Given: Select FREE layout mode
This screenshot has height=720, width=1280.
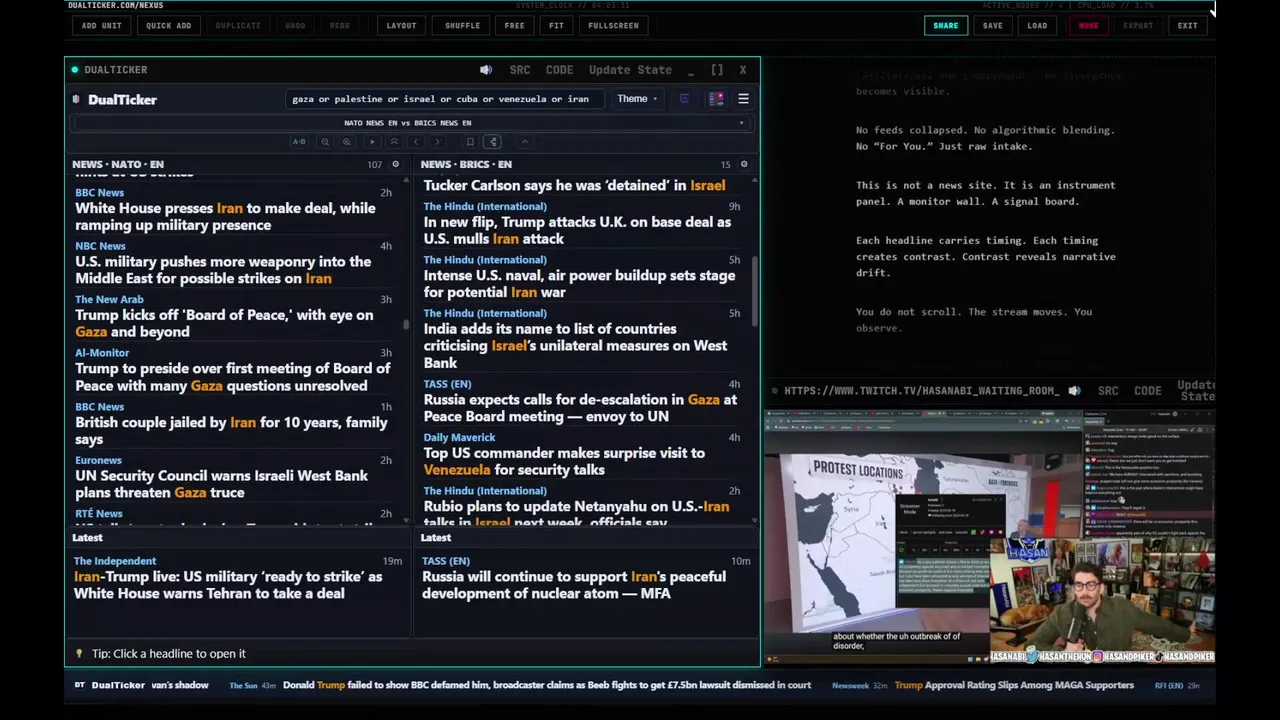Looking at the screenshot, I should (515, 25).
